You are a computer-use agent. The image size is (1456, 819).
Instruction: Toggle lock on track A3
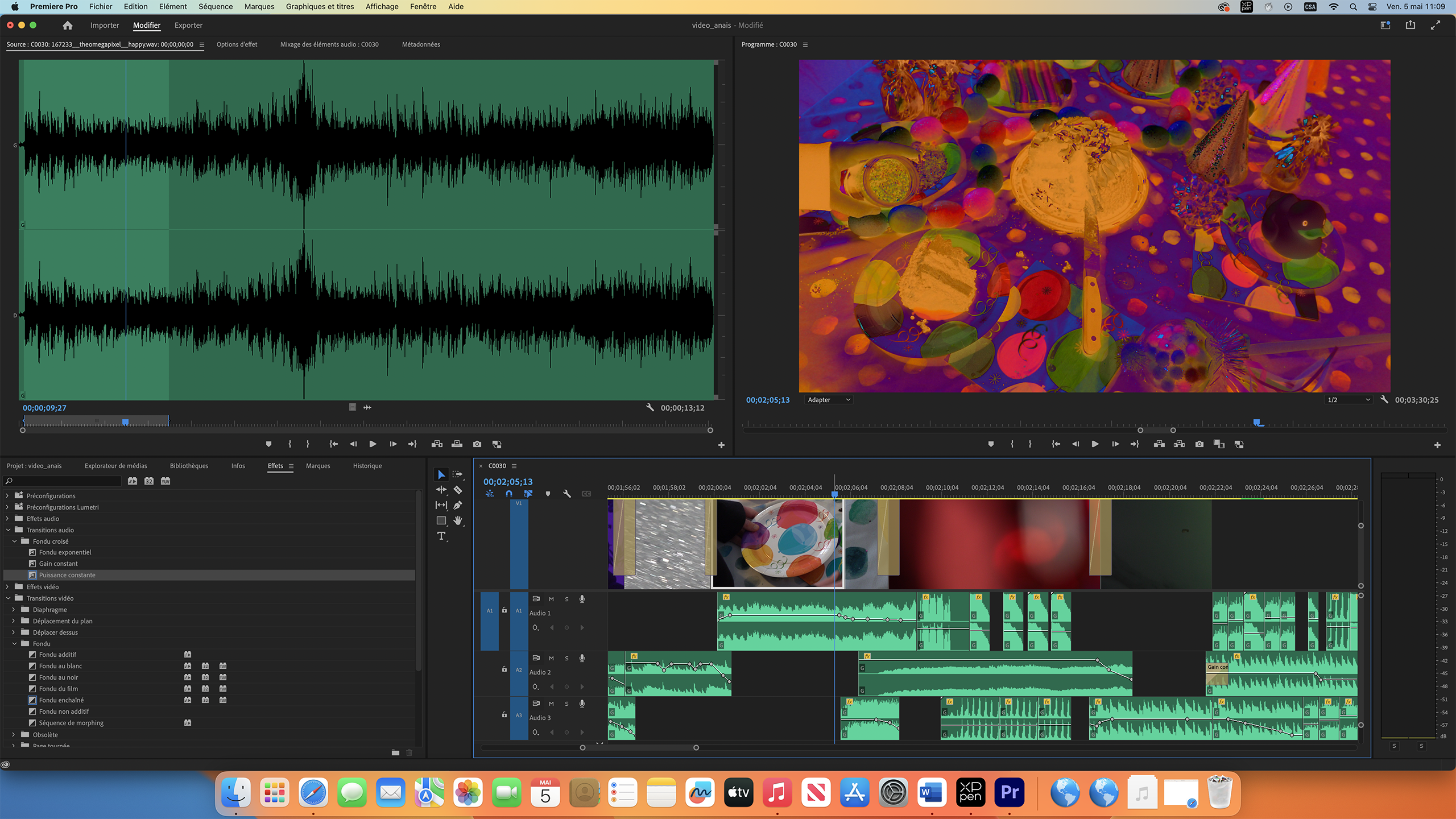point(504,715)
